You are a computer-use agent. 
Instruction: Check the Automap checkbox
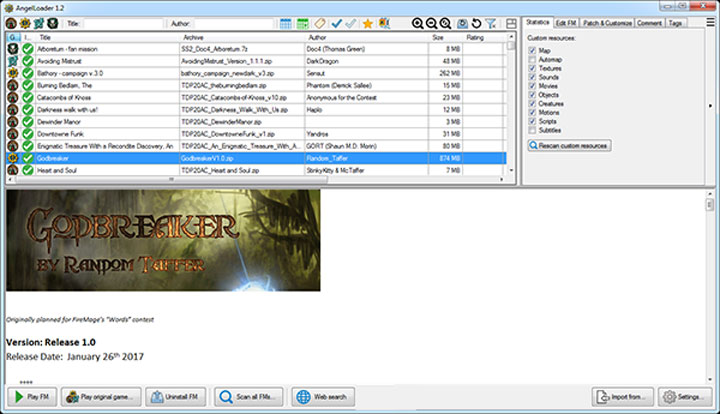(x=531, y=60)
